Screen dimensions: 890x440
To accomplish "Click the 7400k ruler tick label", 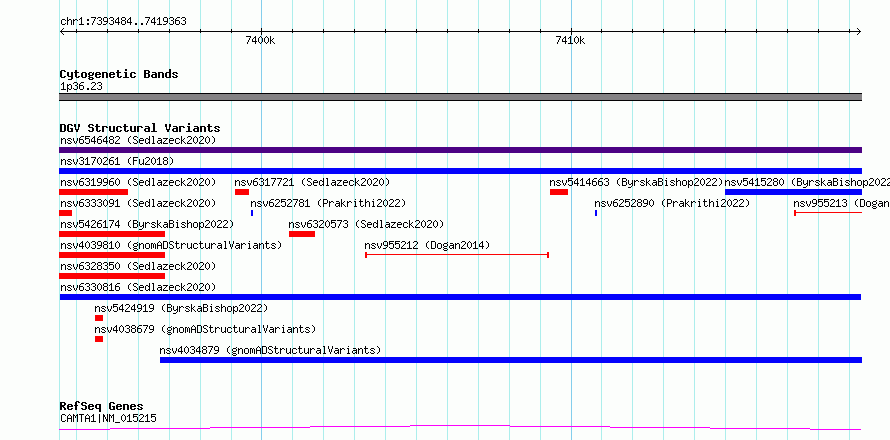I will point(260,41).
